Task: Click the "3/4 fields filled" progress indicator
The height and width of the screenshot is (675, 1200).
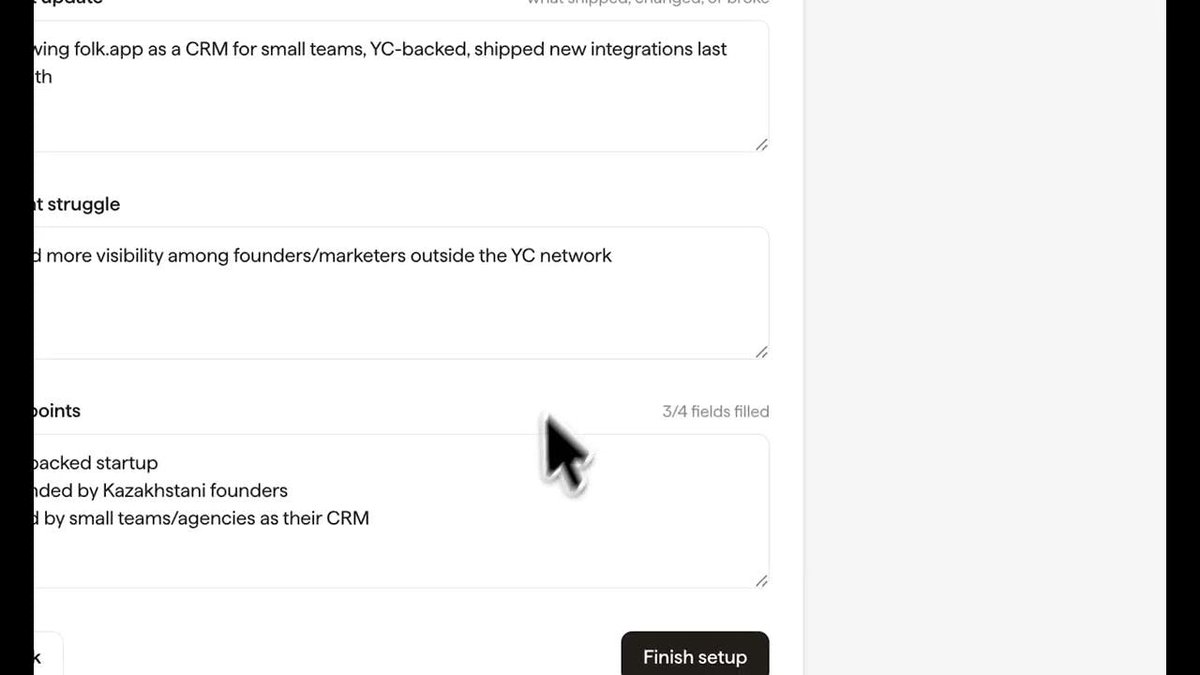Action: 716,411
